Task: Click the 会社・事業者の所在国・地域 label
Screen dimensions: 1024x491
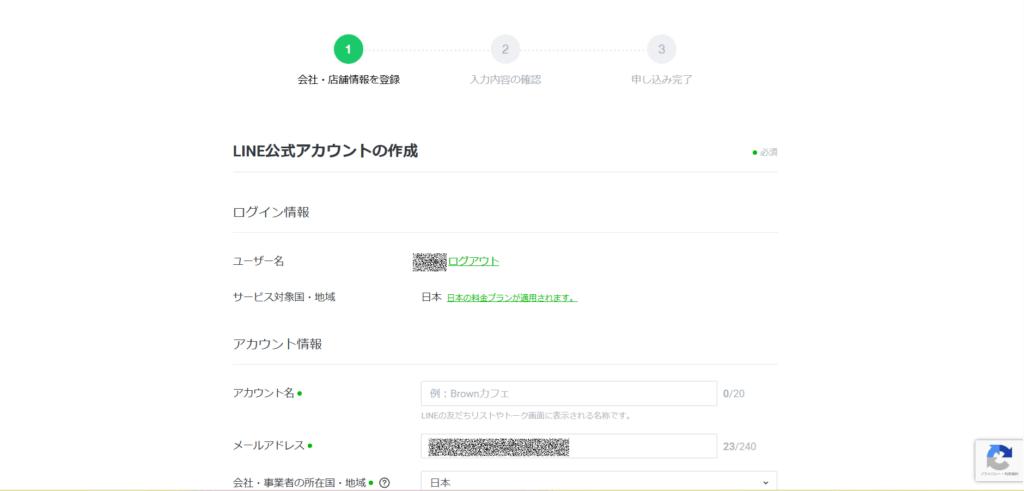Action: point(299,483)
